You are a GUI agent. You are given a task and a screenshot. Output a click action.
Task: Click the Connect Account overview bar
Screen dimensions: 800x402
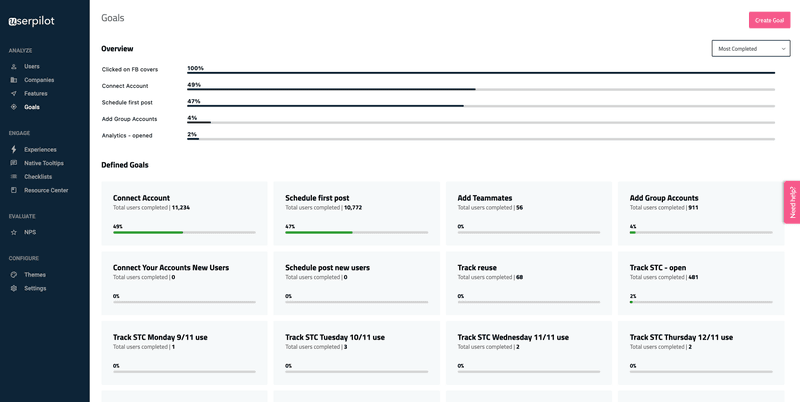point(481,89)
